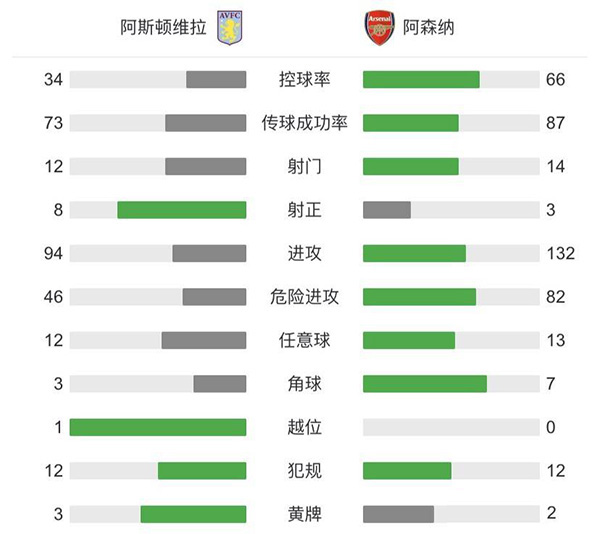Click the 控球率 stat label
Screen dimensions: 600x534
pyautogui.click(x=305, y=80)
